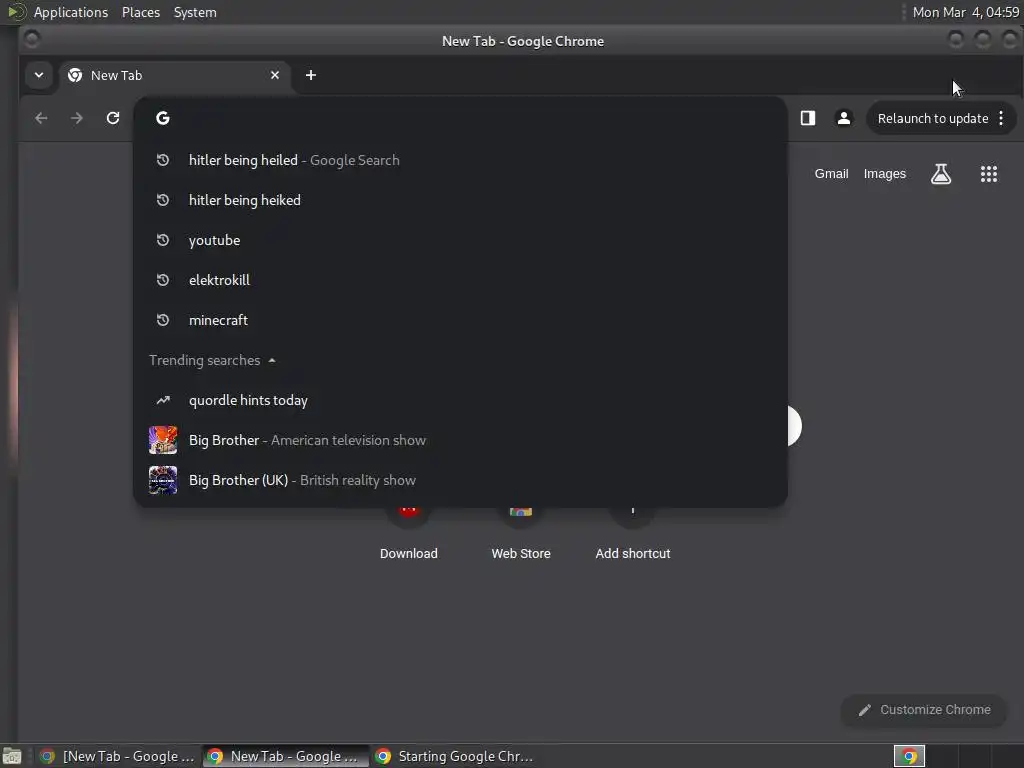This screenshot has width=1024, height=768.
Task: Click the Chrome icon in the workspace switcher
Action: [x=909, y=756]
